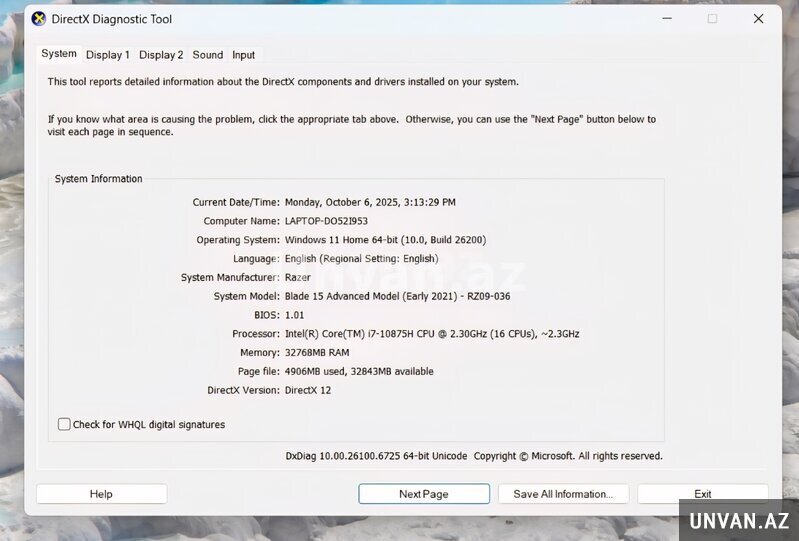The image size is (799, 541).
Task: Click the Intel Core i7-10875H processor value
Action: (x=431, y=334)
